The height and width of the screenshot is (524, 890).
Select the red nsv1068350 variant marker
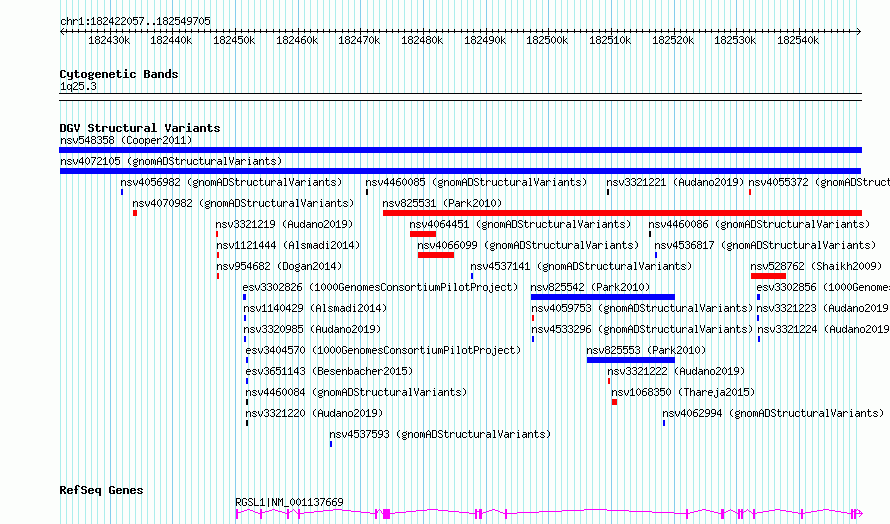click(x=614, y=402)
